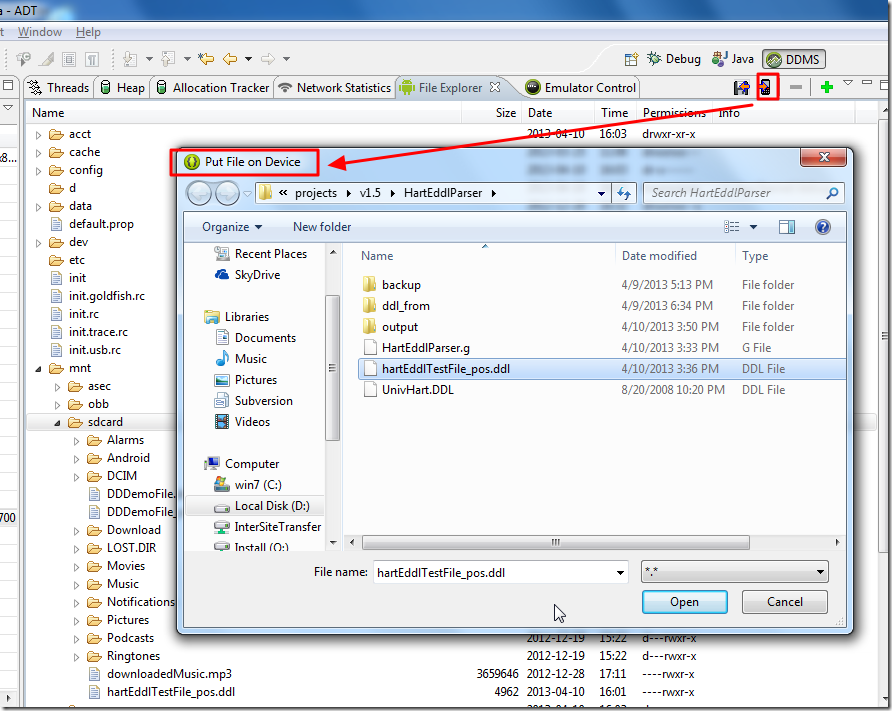Click the dialog horizontal scrollbar

tap(555, 542)
